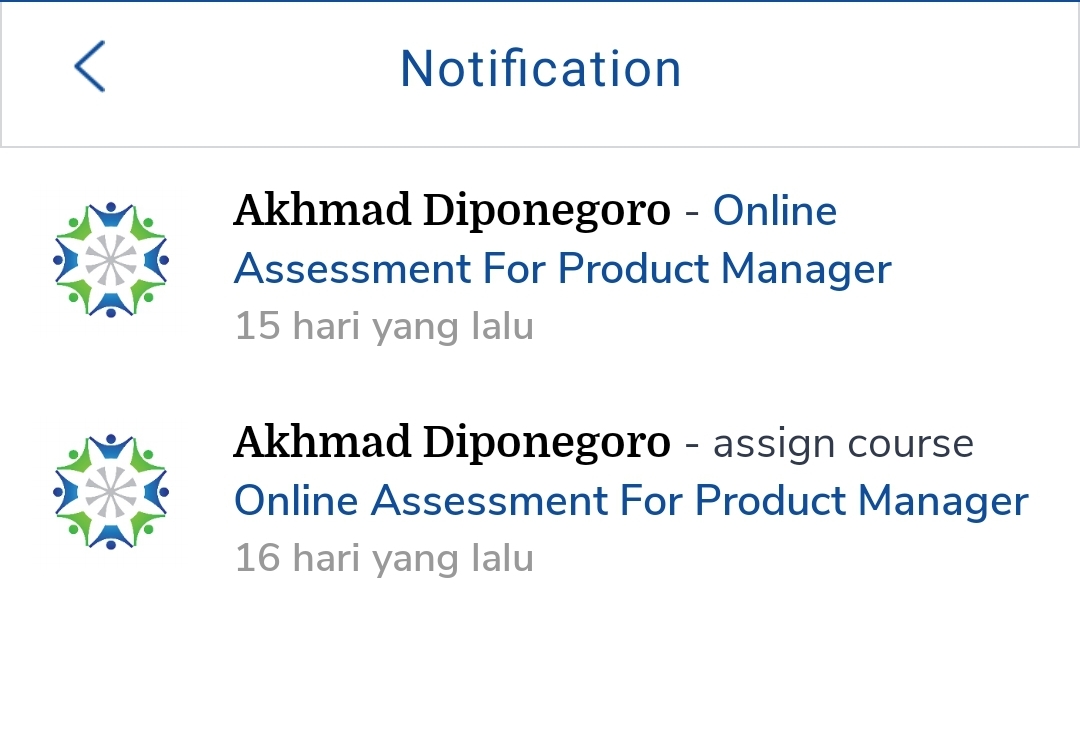Click the dash separator before "Online" in top notification
The width and height of the screenshot is (1080, 742).
(x=692, y=212)
